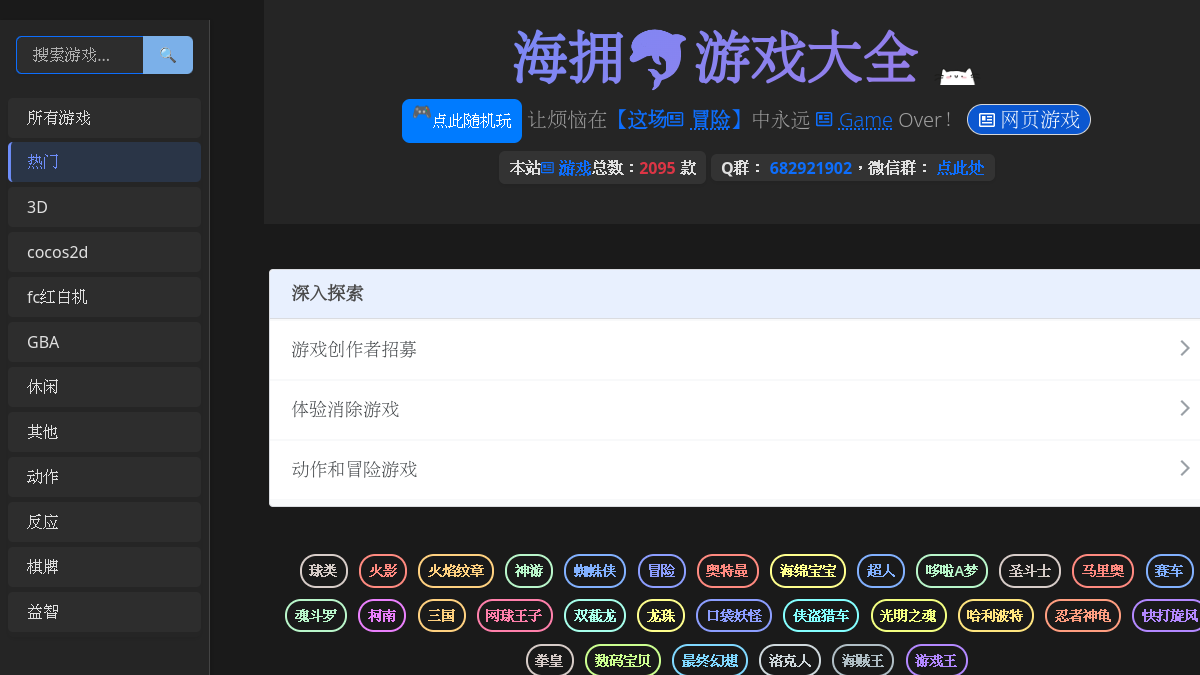Click the QQ group number 682921902

coord(811,168)
